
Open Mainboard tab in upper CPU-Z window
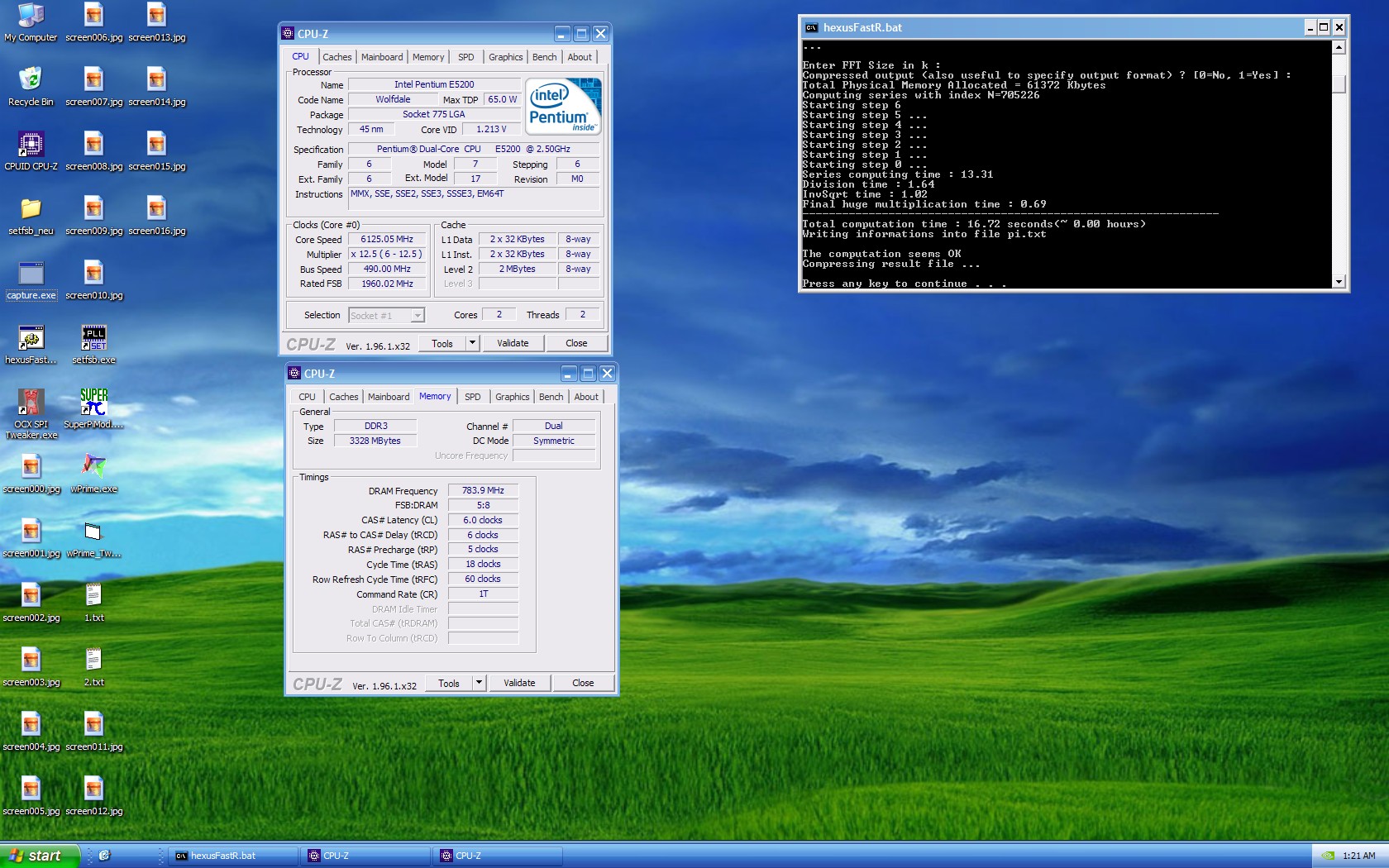click(x=382, y=57)
